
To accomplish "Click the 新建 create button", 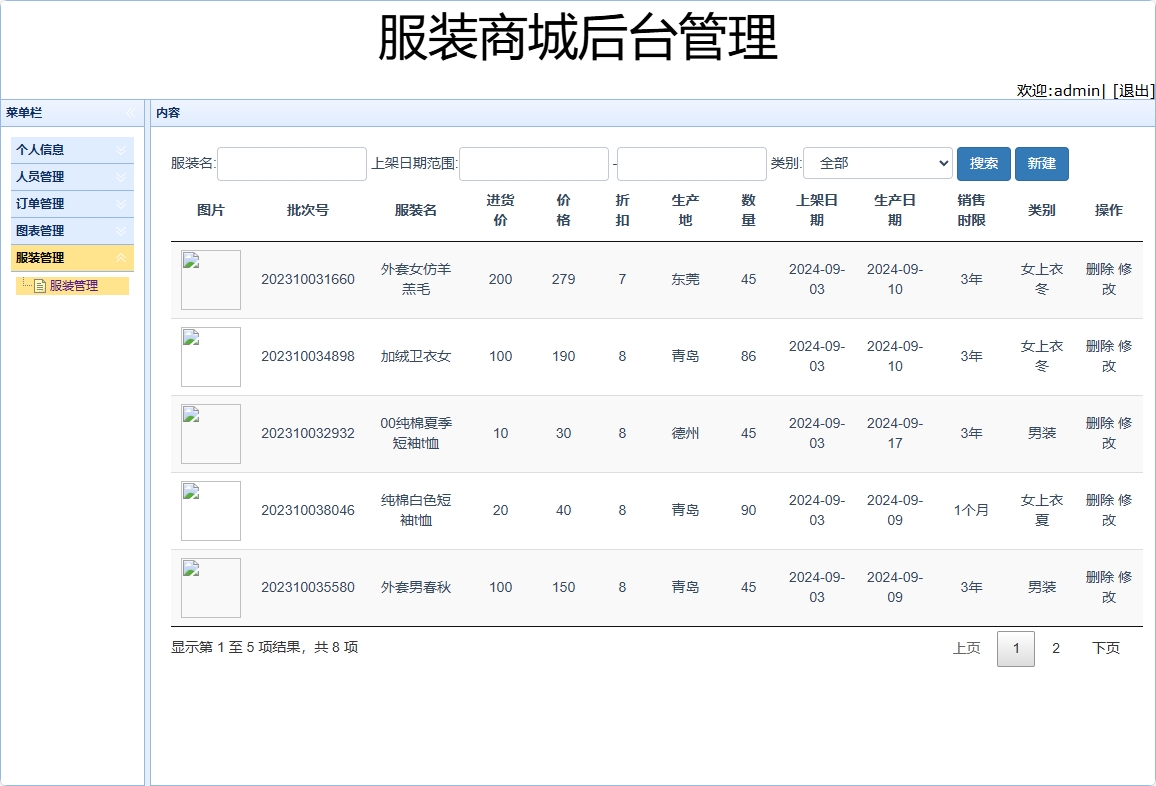I will pyautogui.click(x=1041, y=163).
